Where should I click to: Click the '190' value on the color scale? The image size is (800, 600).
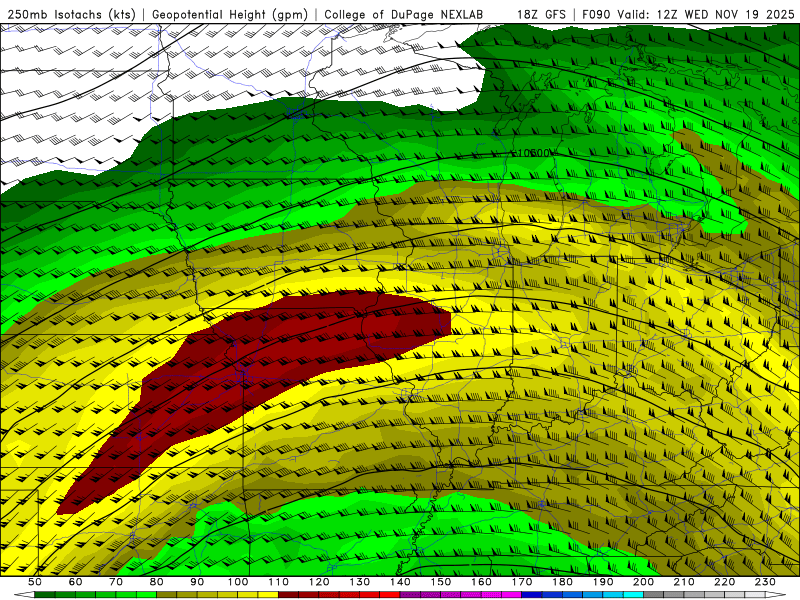click(603, 582)
